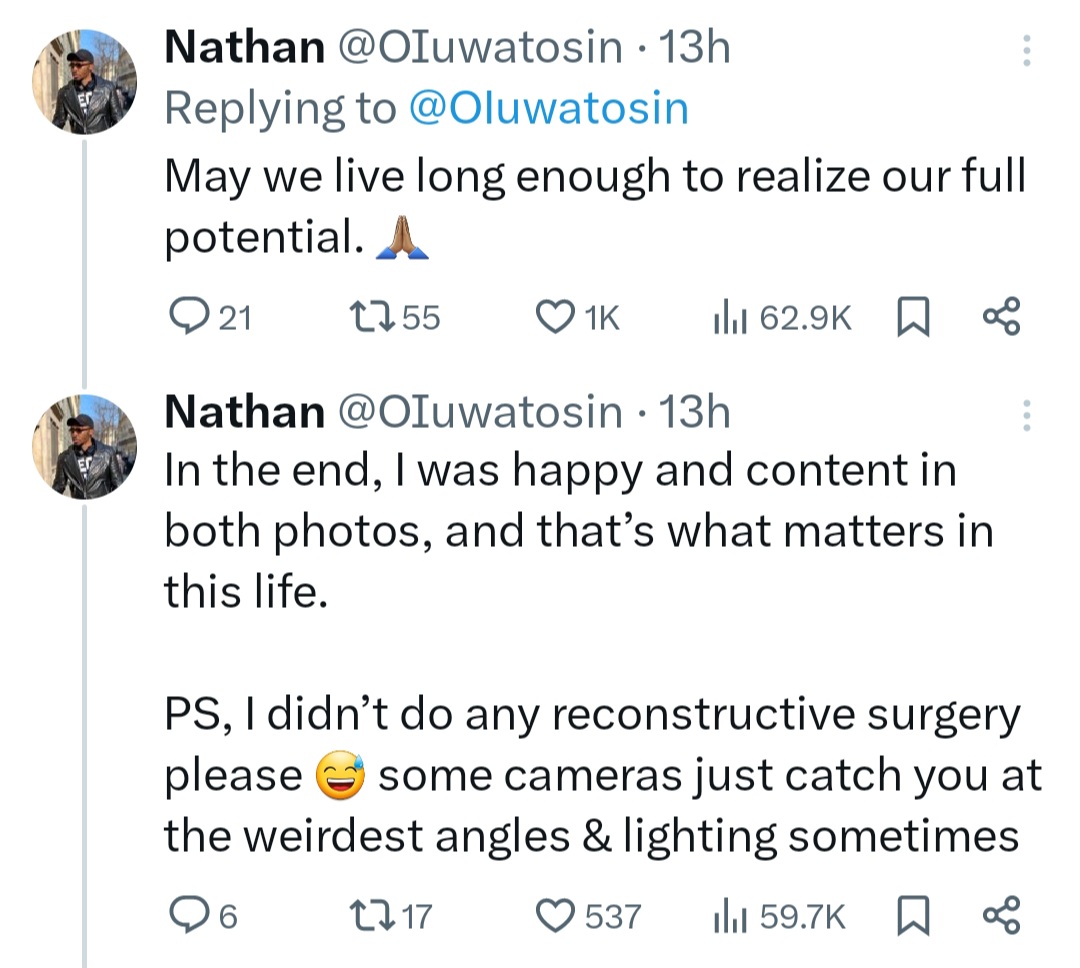Click Nathan's avatar on the first tweet
The height and width of the screenshot is (968, 1080).
[84, 81]
